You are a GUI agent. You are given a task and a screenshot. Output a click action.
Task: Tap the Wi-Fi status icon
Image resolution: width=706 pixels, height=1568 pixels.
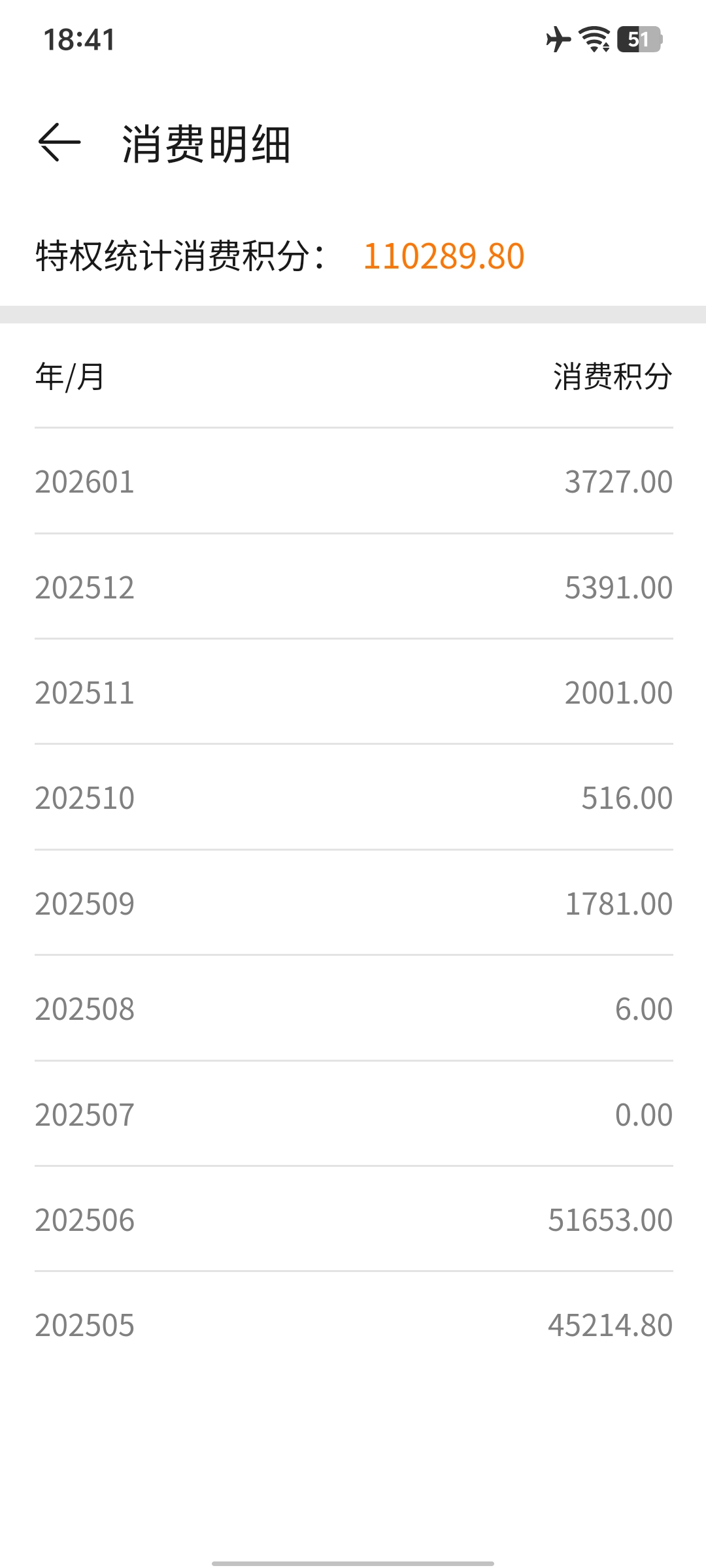tap(595, 39)
